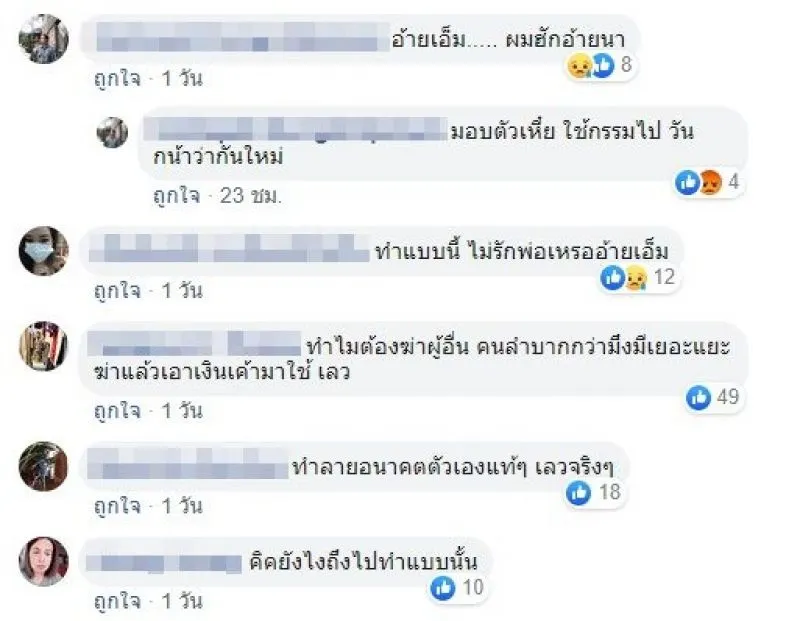Open reactions with angry emoji count 4
The image size is (800, 621).
coord(708,182)
